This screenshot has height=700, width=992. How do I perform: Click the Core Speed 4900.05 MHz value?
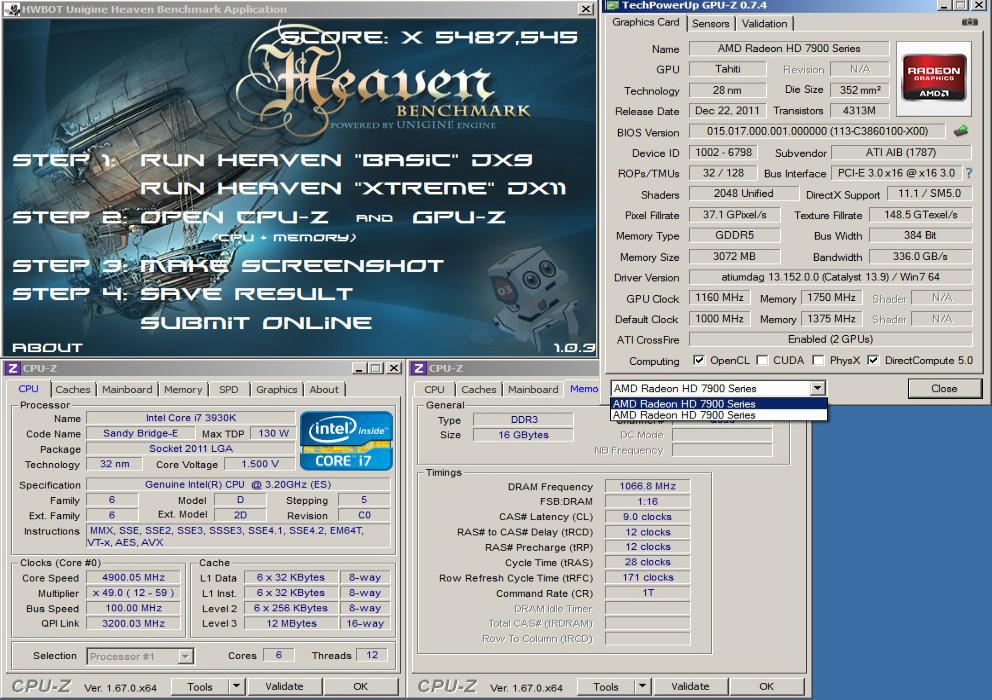[133, 577]
